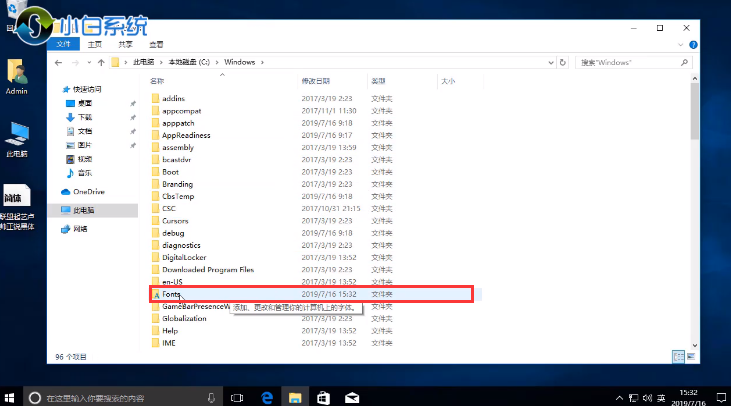Image resolution: width=731 pixels, height=406 pixels.
Task: Open 下载 in the navigation pane
Action: [x=85, y=117]
